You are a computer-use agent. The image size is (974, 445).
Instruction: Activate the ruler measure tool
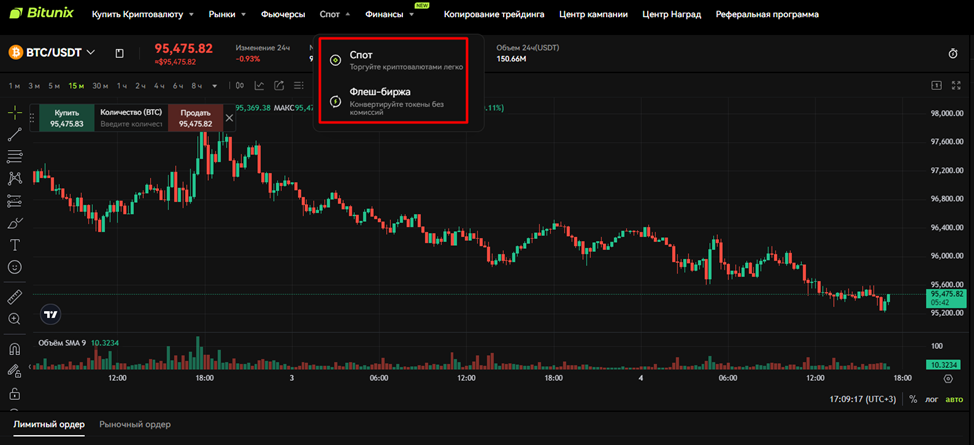point(15,297)
